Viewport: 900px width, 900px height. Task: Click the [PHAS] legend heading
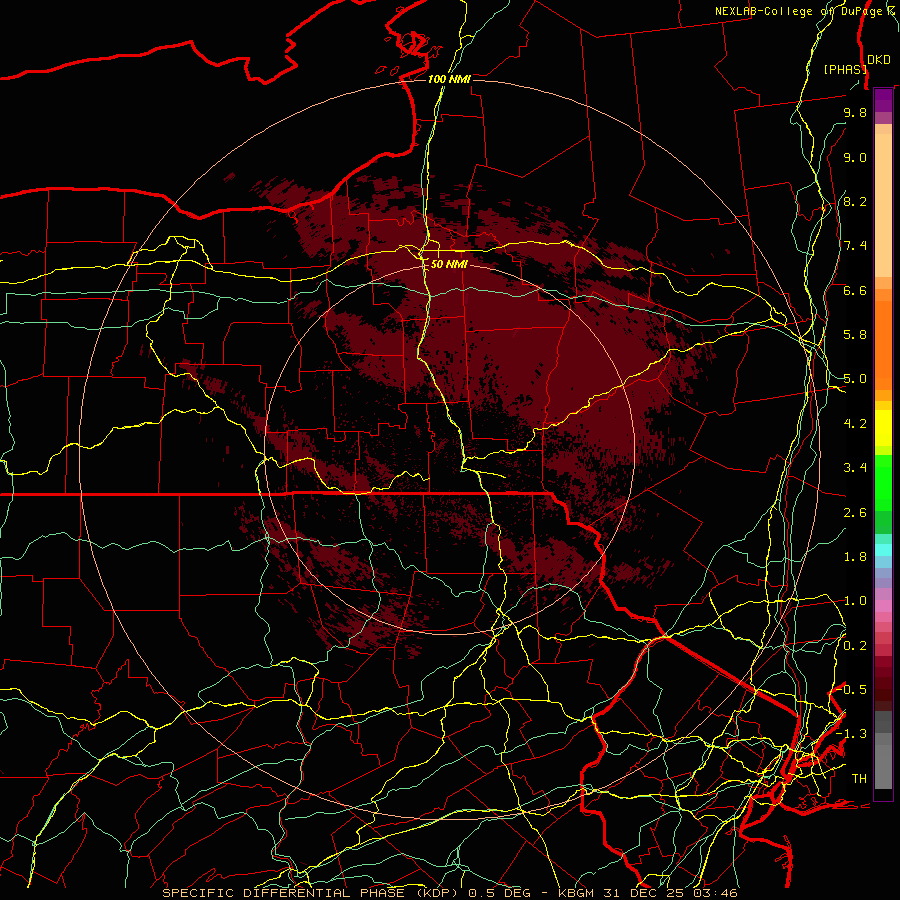coord(845,69)
